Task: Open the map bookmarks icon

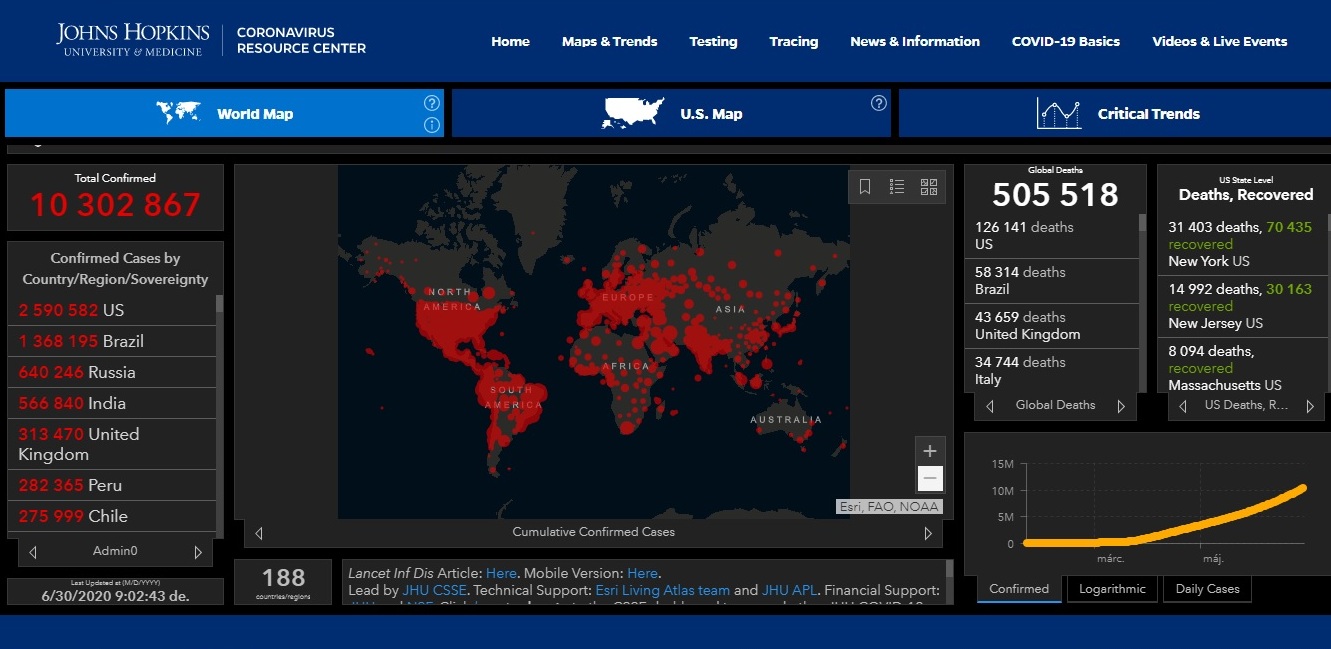Action: 865,187
